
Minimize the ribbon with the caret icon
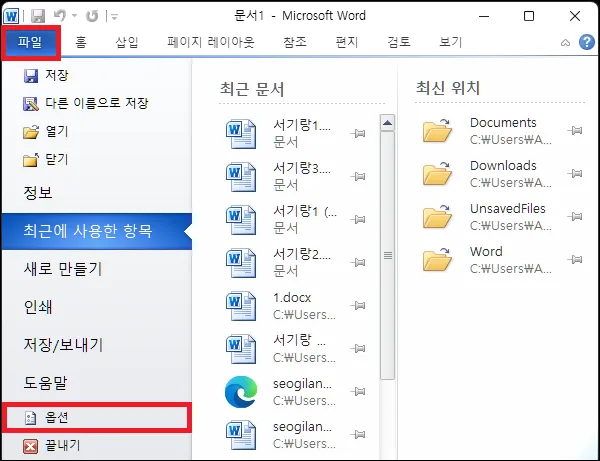565,42
